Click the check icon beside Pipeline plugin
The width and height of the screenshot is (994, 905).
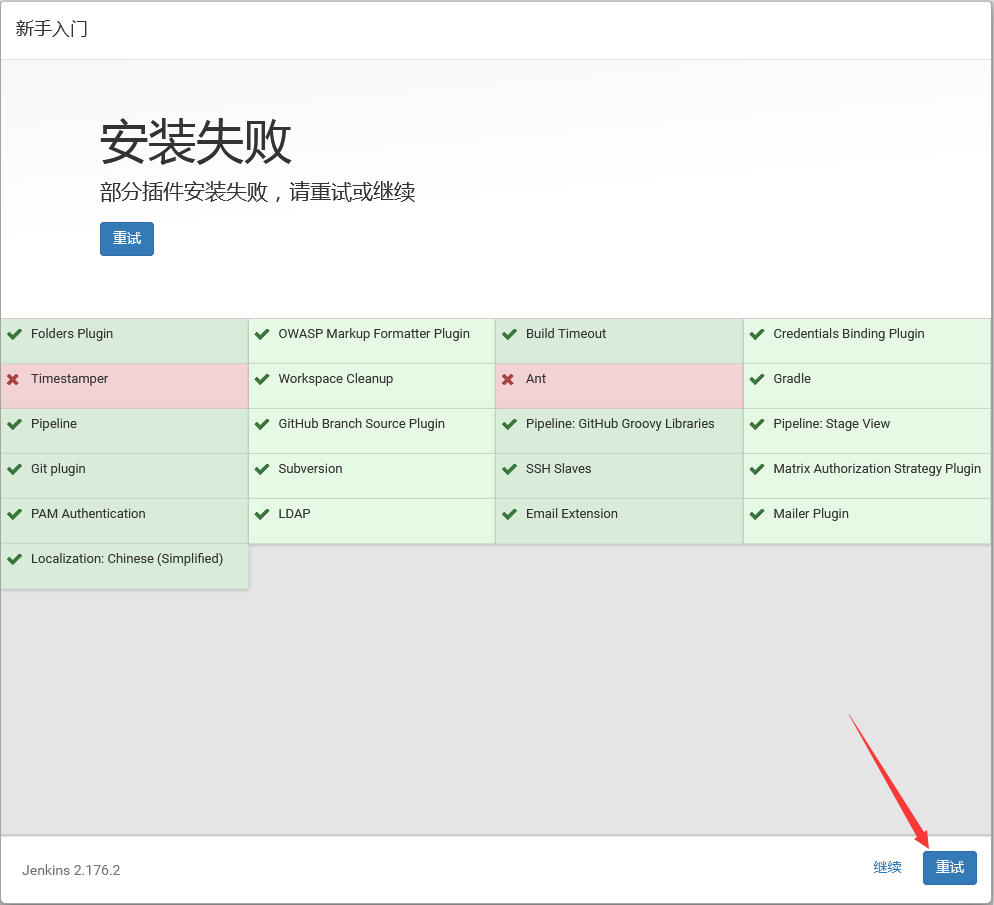[15, 424]
